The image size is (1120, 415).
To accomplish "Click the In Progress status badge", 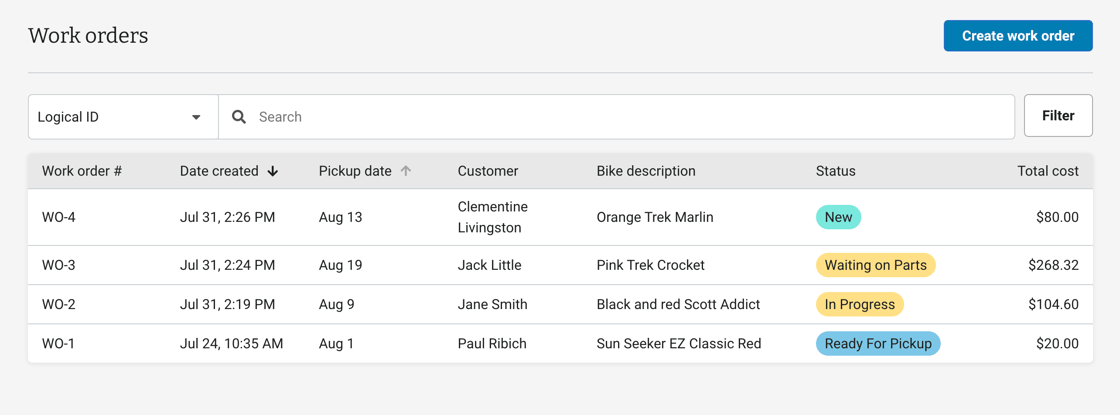I will [859, 304].
